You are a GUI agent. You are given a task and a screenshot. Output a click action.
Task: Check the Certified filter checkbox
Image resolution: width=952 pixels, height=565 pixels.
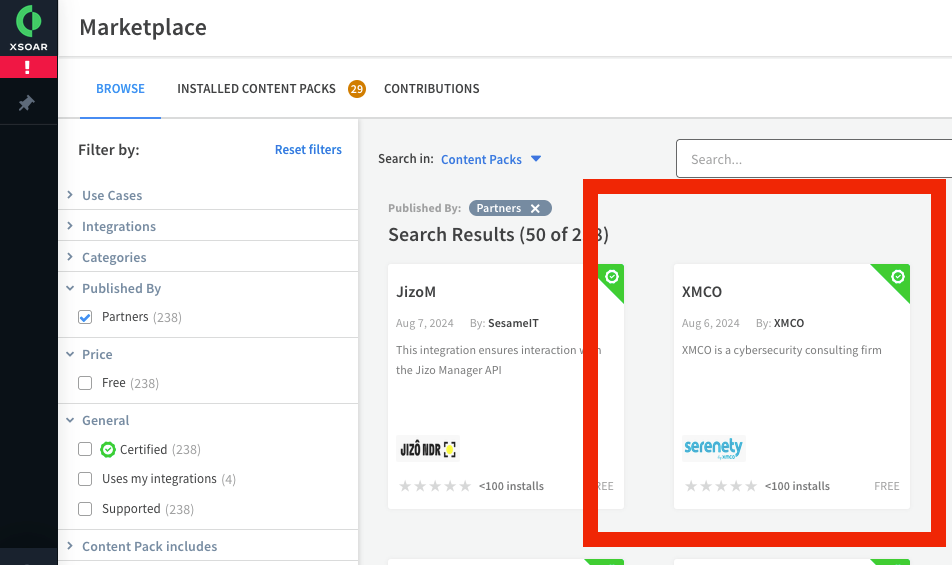point(85,450)
